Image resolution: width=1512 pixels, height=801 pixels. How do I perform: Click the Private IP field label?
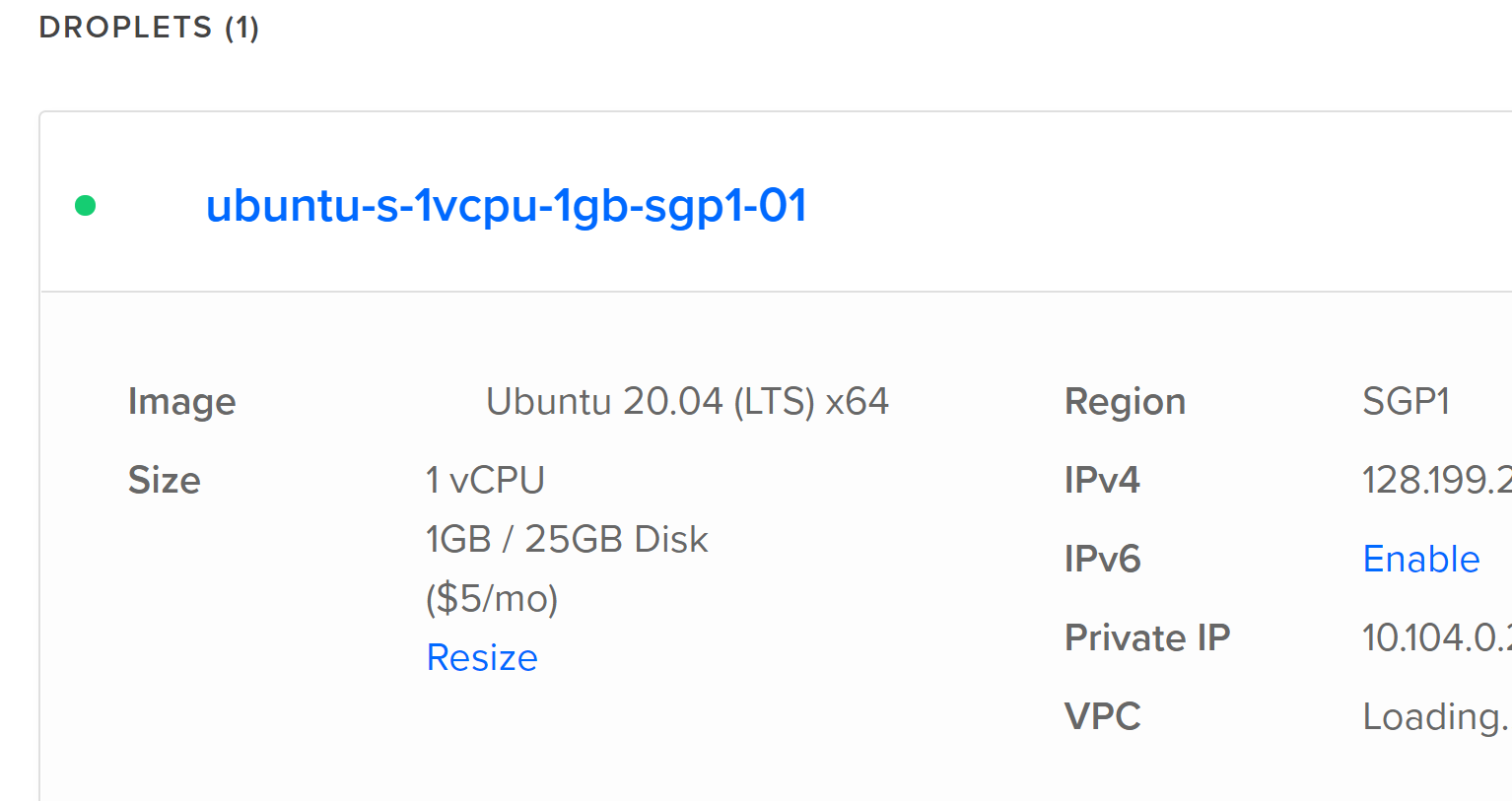click(1147, 638)
